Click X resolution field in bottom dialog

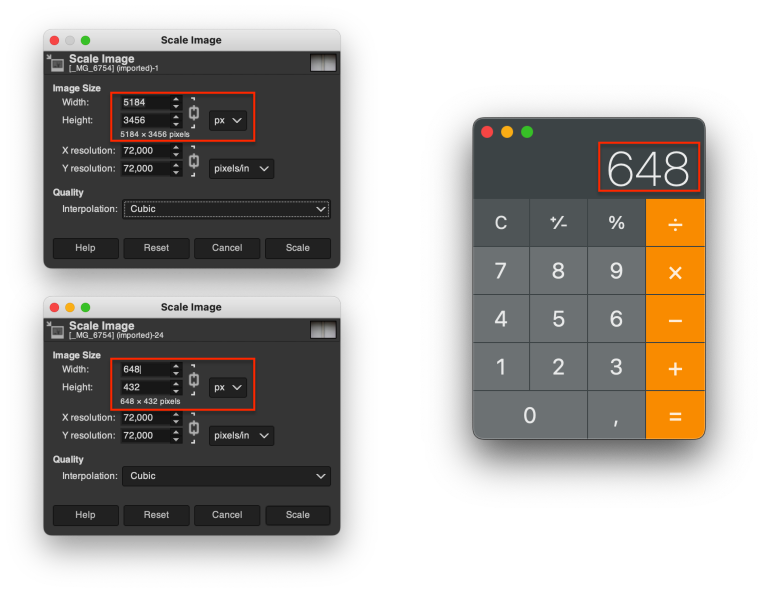point(145,418)
